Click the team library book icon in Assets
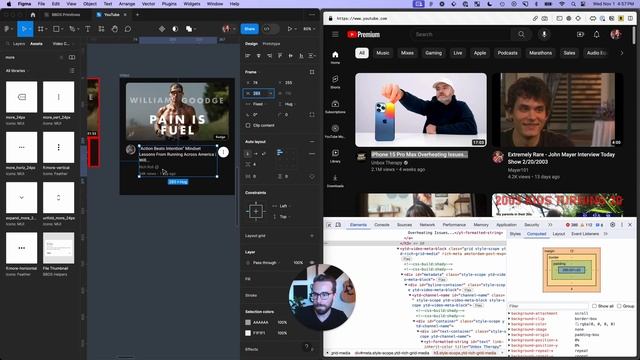The height and width of the screenshot is (360, 640). 72,58
